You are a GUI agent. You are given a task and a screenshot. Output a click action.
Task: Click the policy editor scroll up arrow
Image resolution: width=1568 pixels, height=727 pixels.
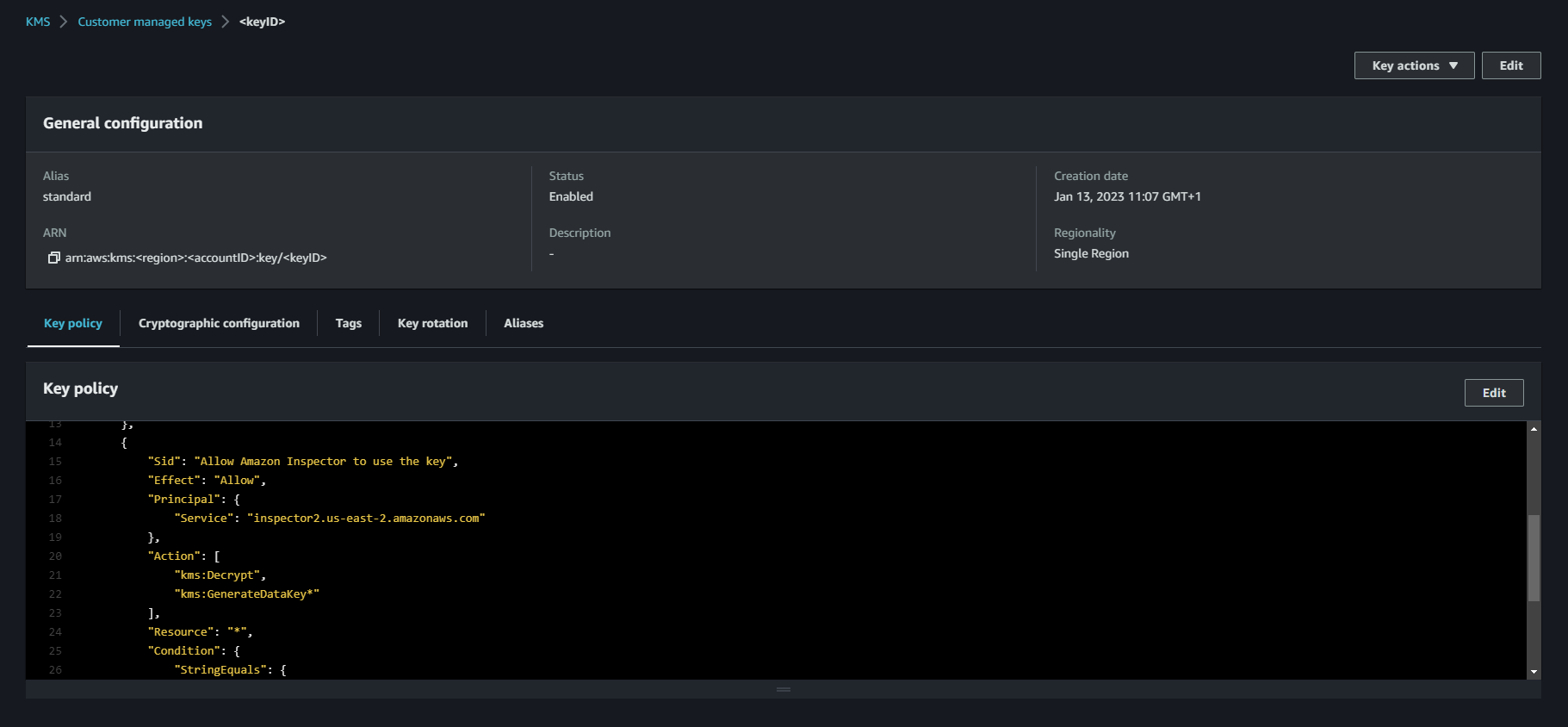(1534, 428)
